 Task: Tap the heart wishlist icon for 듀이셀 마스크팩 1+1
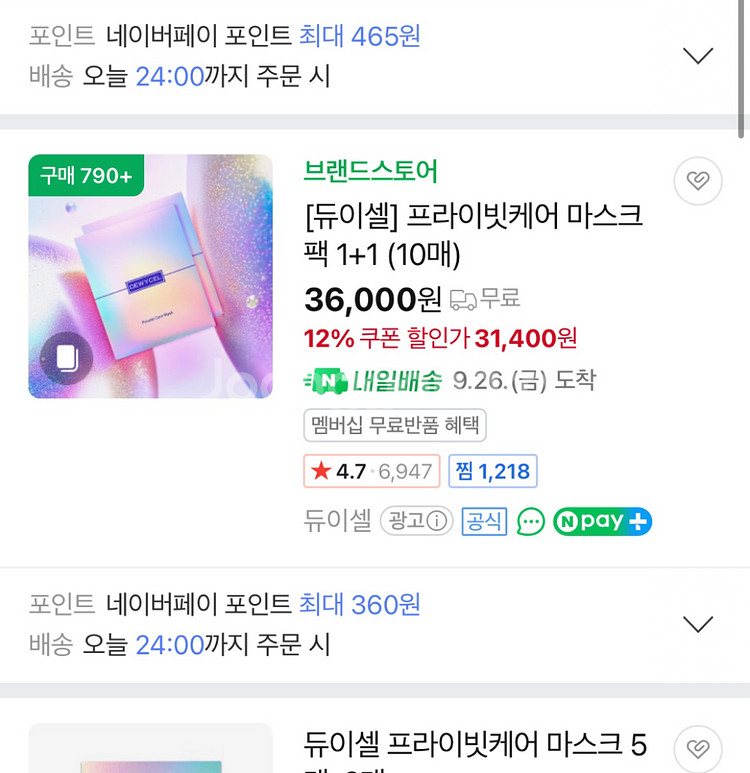(697, 181)
